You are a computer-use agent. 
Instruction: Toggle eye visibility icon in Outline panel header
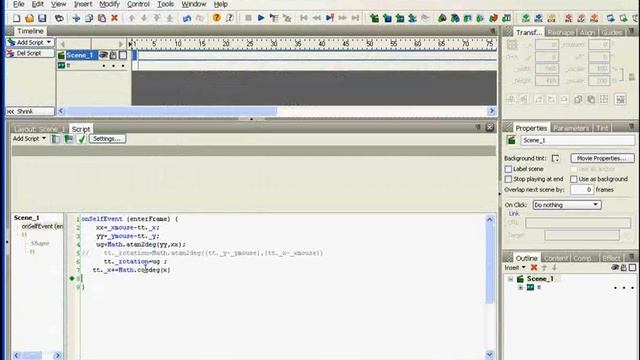[x=615, y=268]
